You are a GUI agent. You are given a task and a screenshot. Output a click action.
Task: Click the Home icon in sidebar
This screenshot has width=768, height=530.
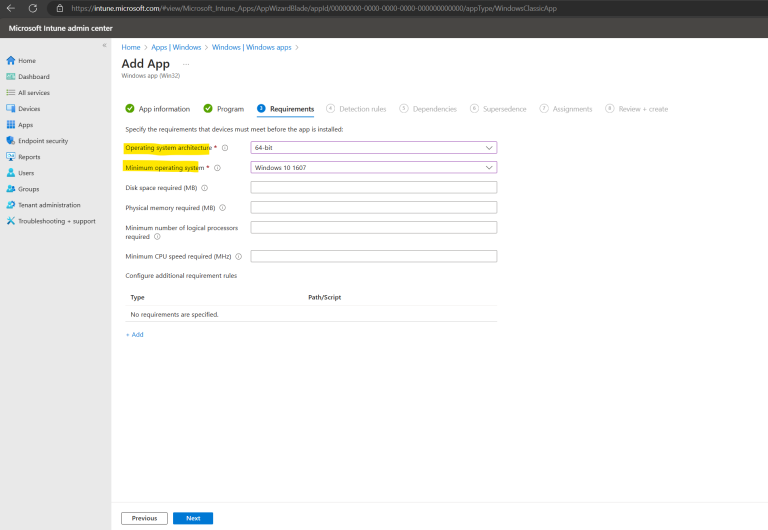(11, 60)
